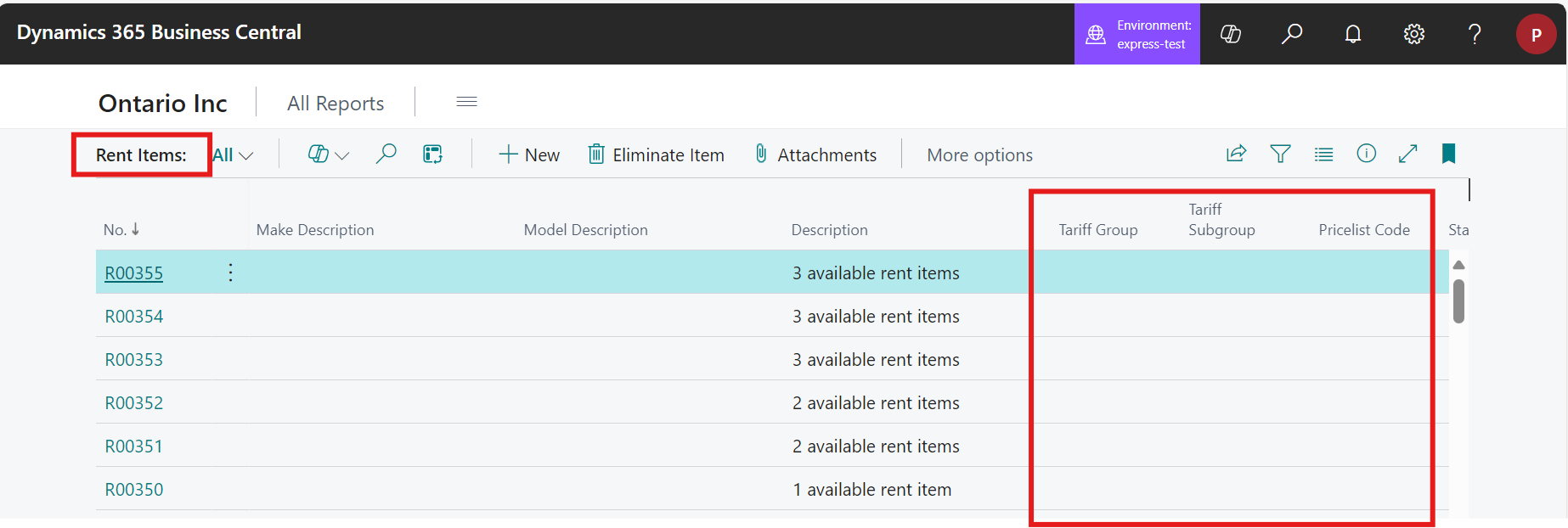Viewport: 1568px width, 528px height.
Task: Open the help question mark
Action: pos(1475,34)
